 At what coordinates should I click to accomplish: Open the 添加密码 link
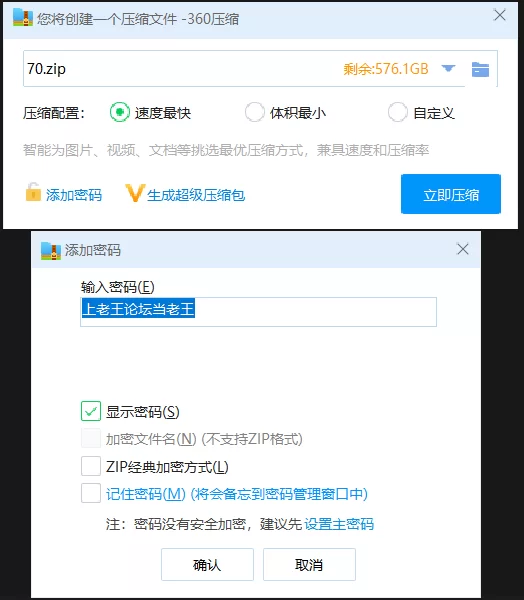pos(74,195)
